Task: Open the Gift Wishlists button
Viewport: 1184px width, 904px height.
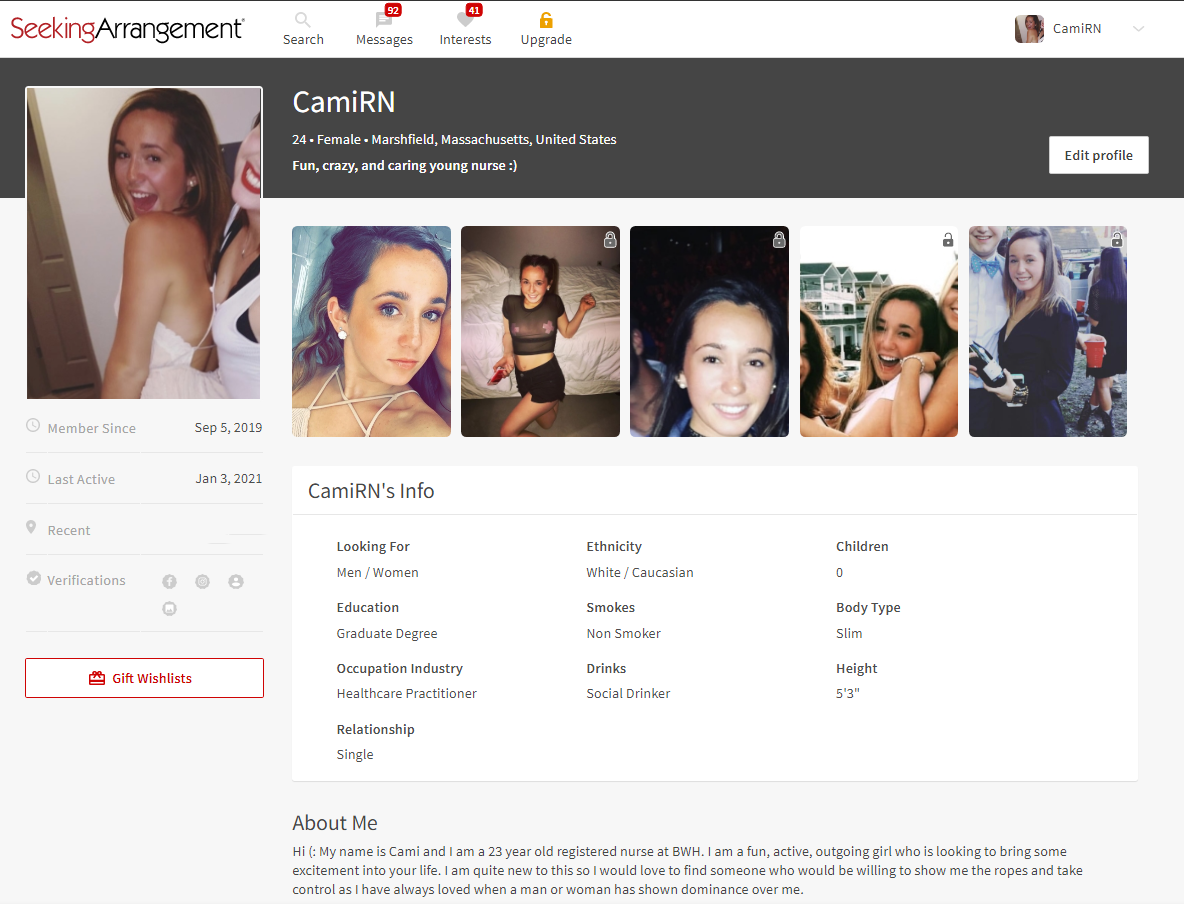Action: point(144,678)
